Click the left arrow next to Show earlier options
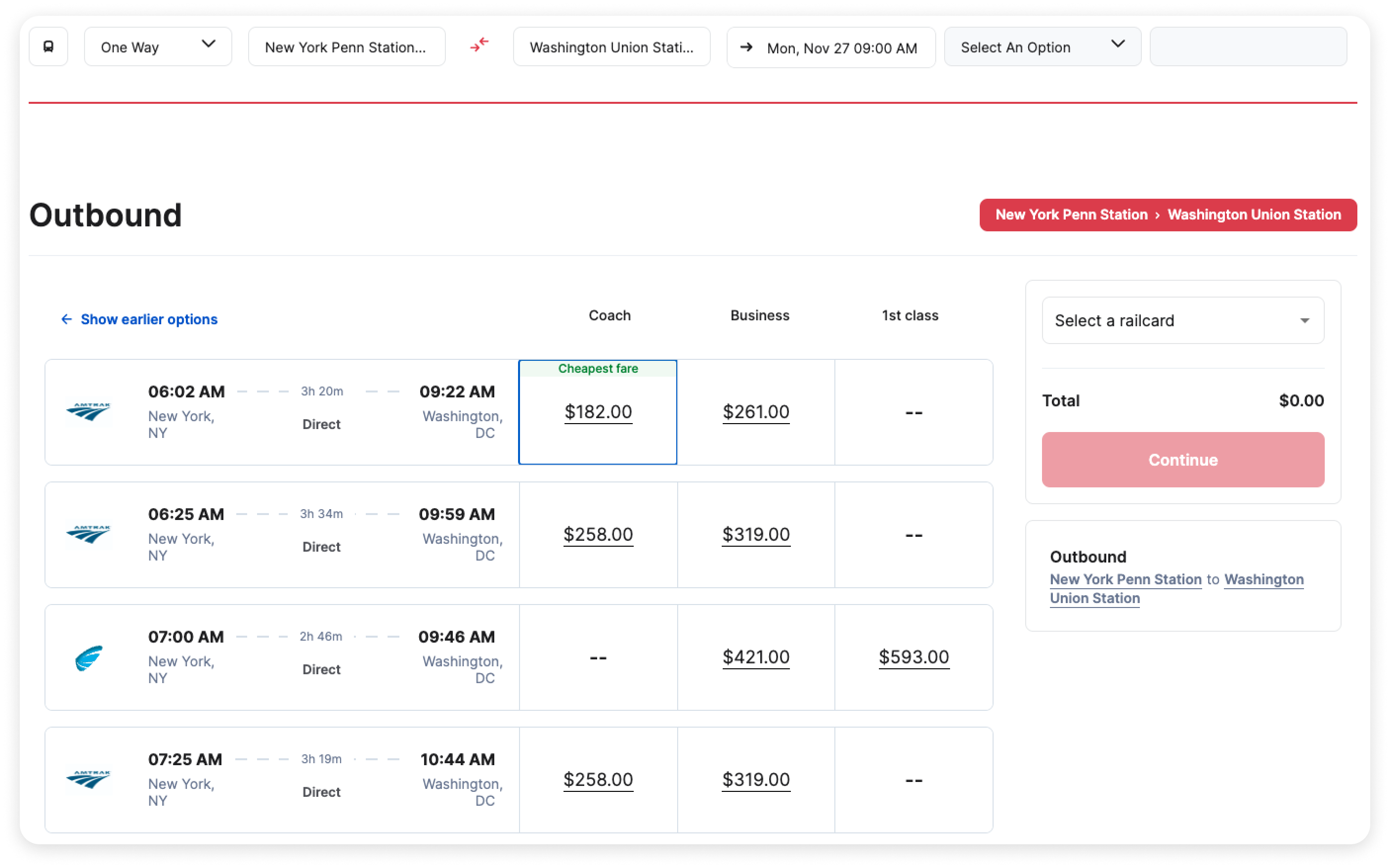This screenshot has height=868, width=1390. [x=67, y=319]
